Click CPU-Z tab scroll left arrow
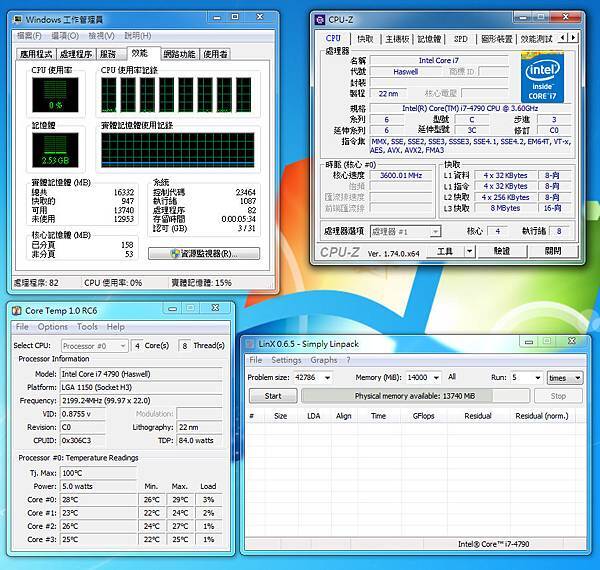This screenshot has width=600, height=570. pyautogui.click(x=562, y=38)
